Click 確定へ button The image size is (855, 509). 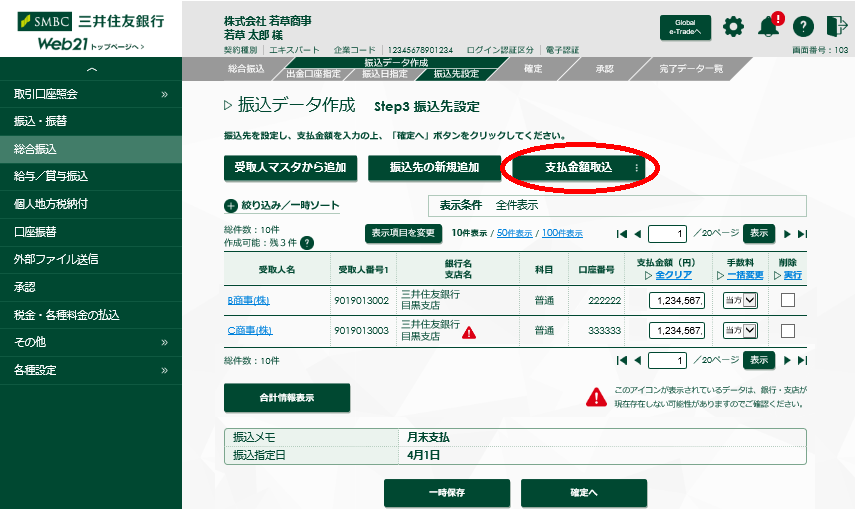point(583,493)
